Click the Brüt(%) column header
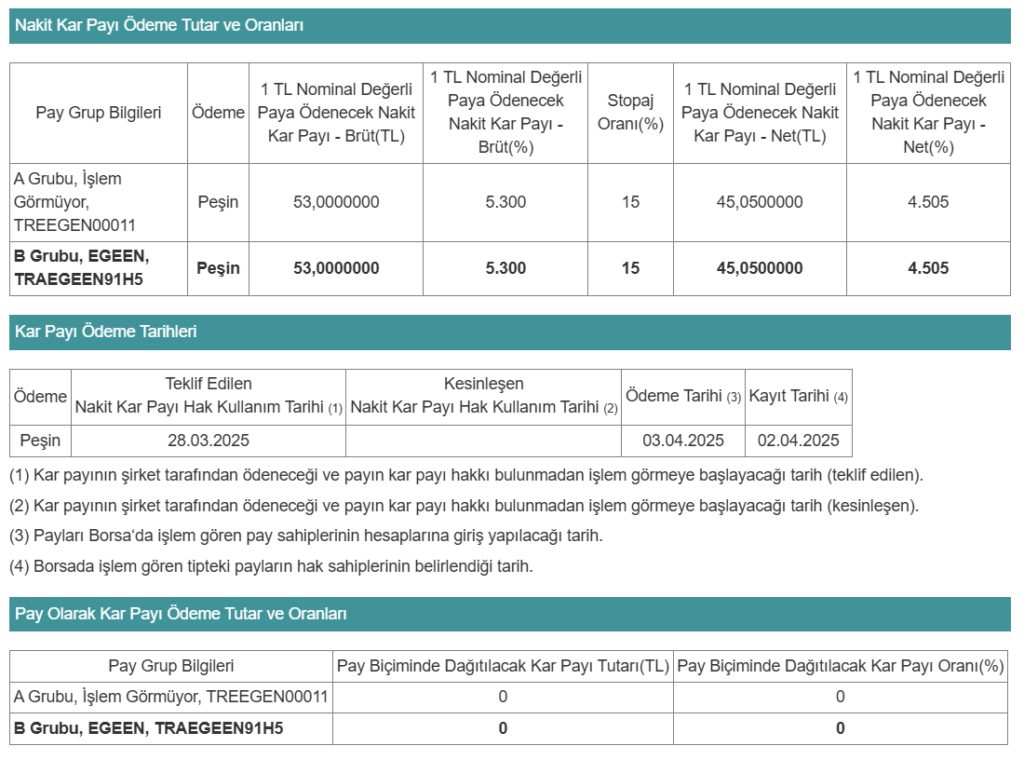Image resolution: width=1024 pixels, height=760 pixels. pos(505,112)
